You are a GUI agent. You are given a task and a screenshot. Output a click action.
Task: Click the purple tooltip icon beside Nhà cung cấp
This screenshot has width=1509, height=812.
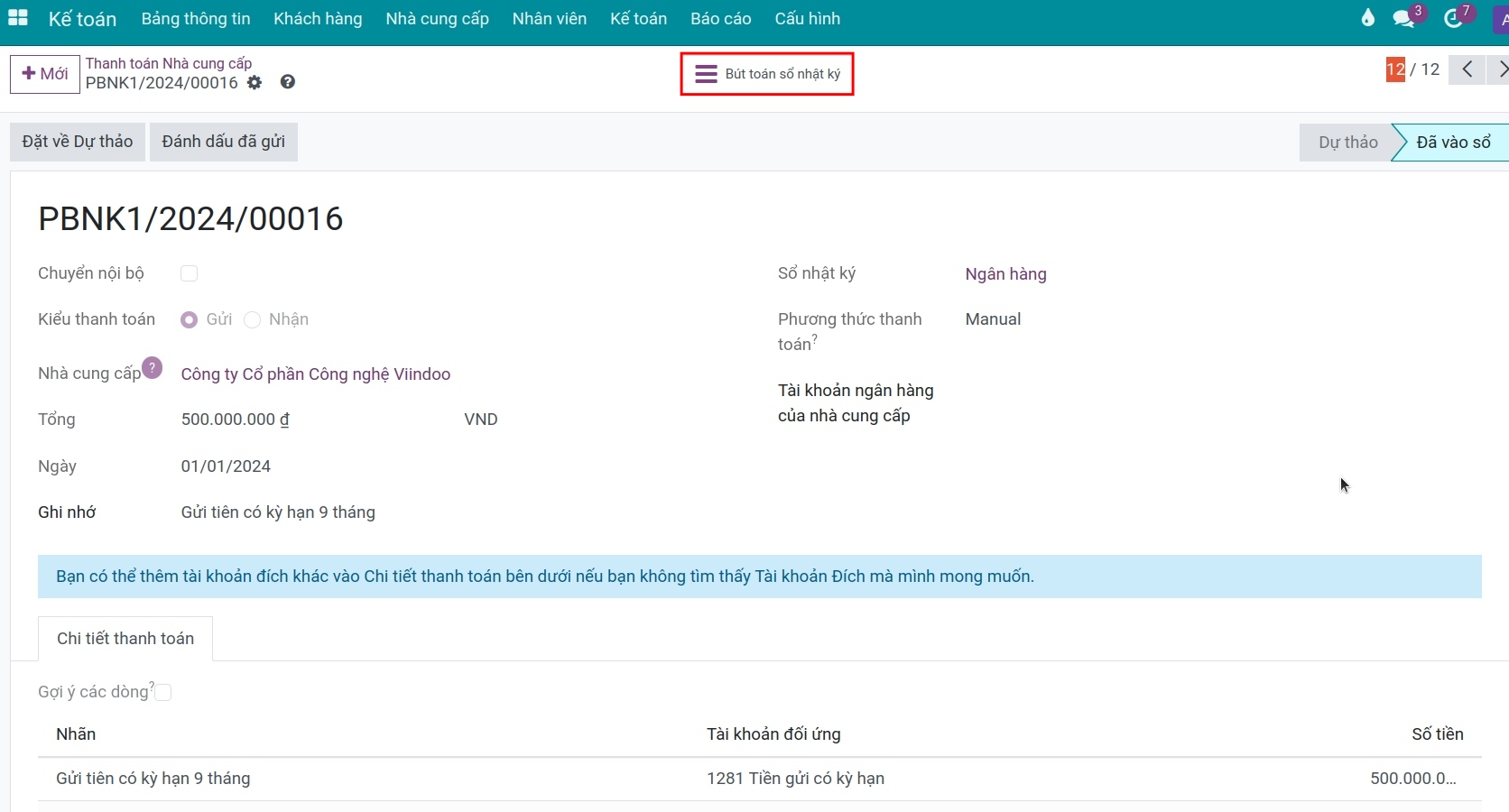pyautogui.click(x=153, y=368)
